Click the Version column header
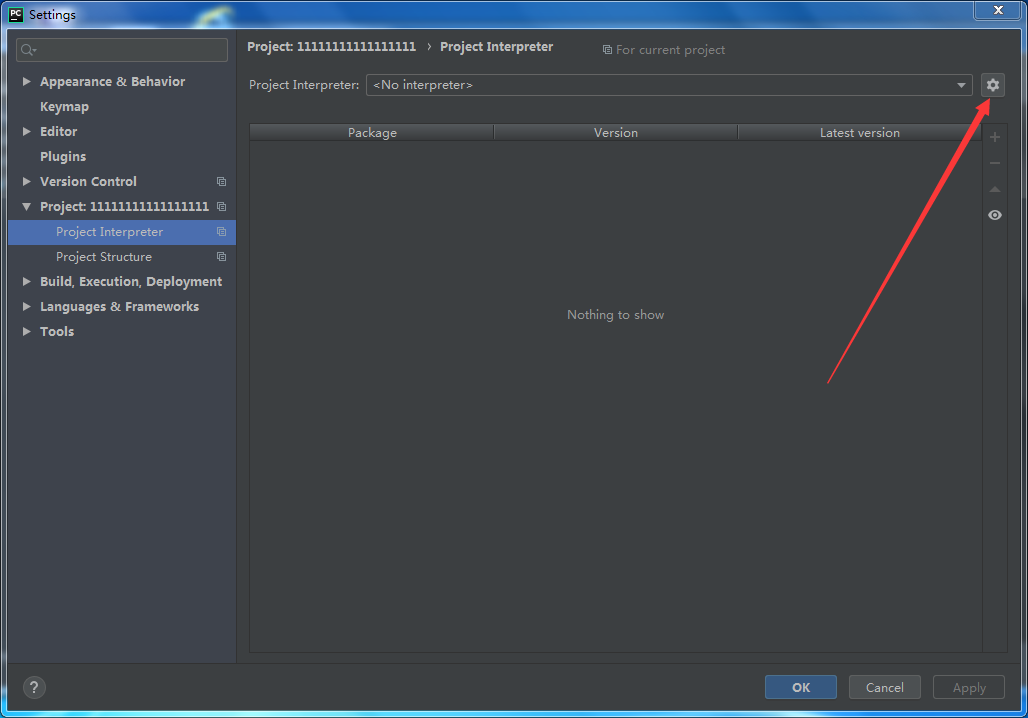Viewport: 1028px width, 718px height. 616,132
